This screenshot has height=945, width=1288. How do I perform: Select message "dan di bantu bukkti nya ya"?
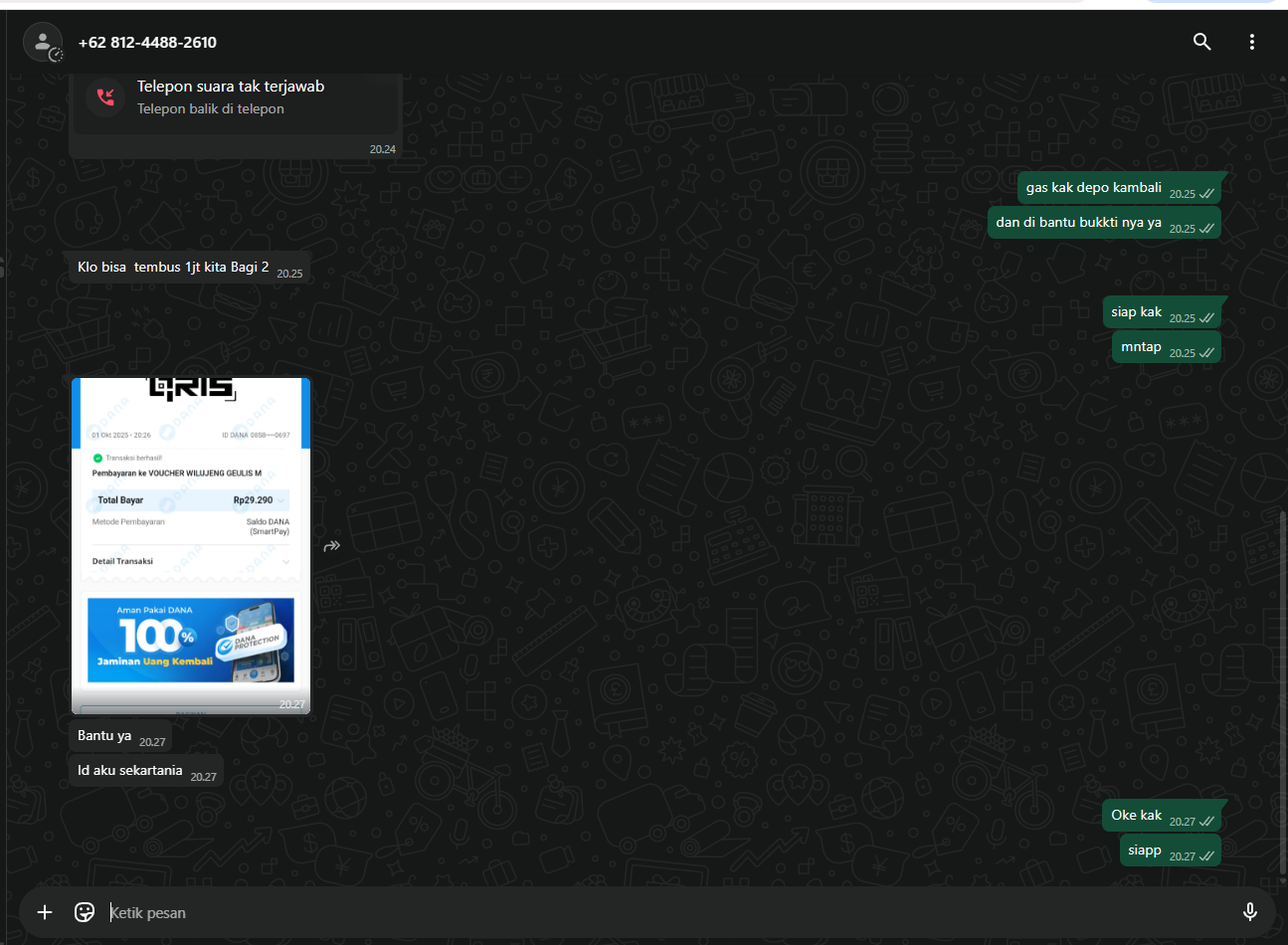coord(1105,223)
